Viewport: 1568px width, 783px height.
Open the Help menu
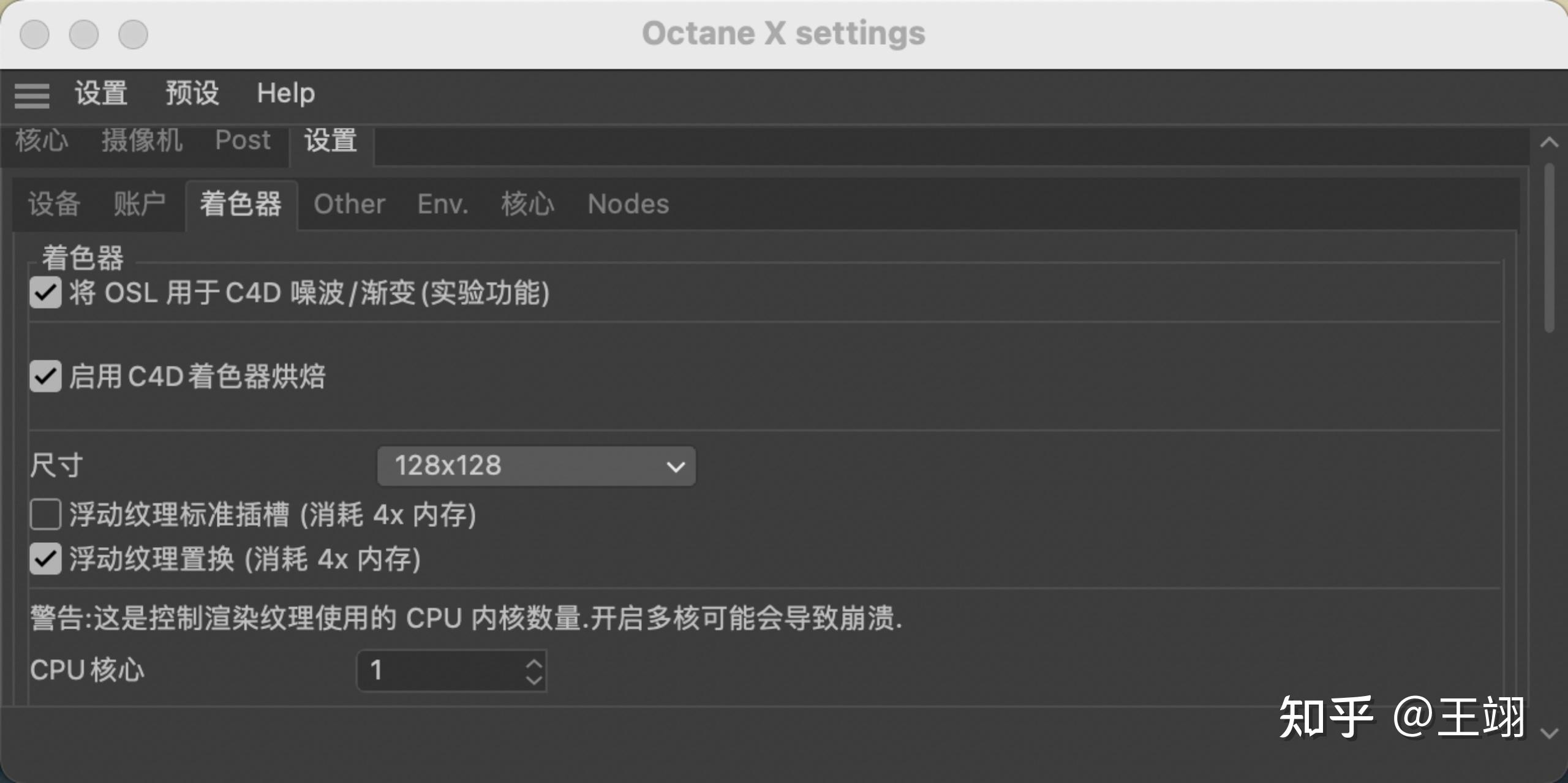[x=285, y=94]
